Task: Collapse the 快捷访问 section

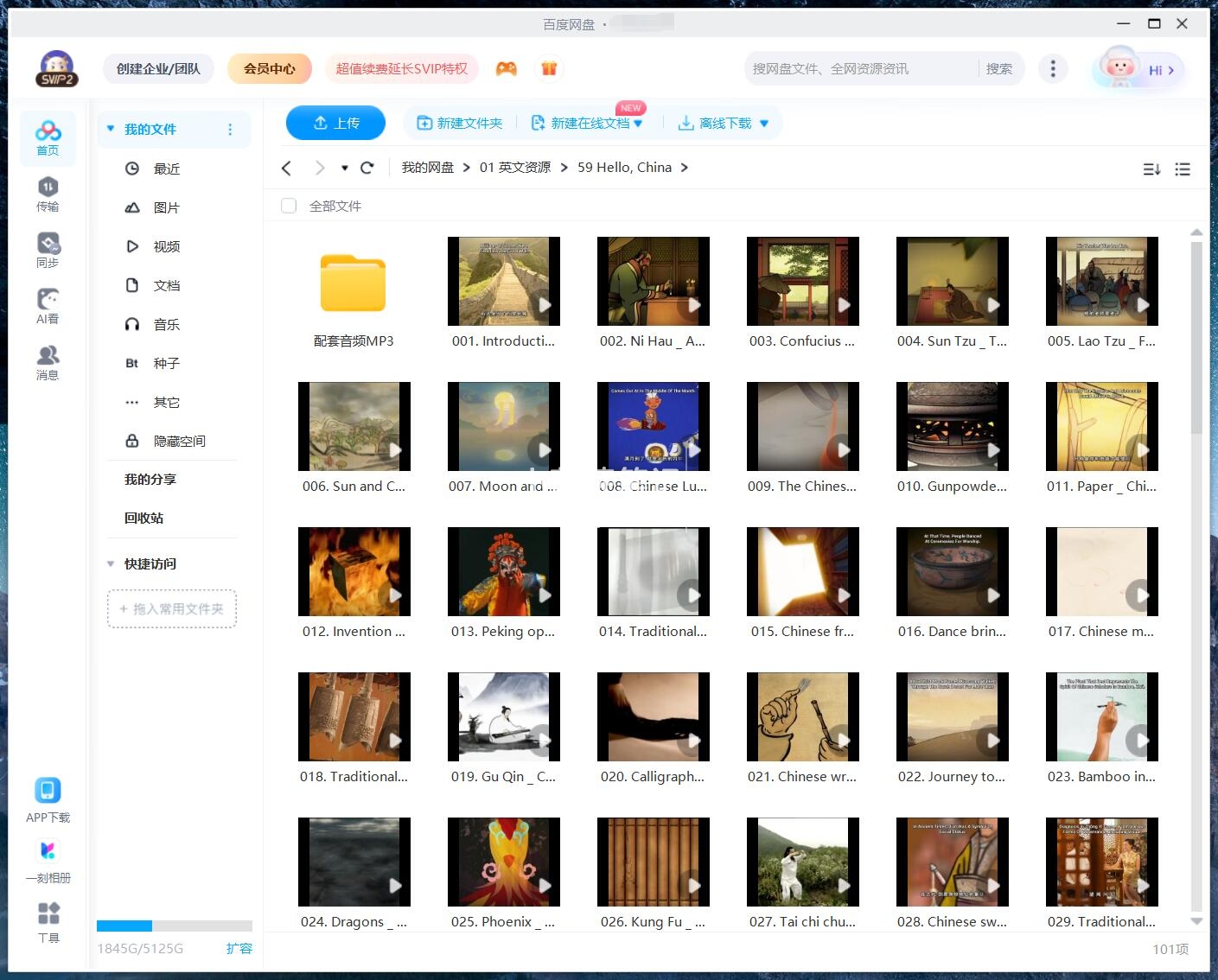Action: pyautogui.click(x=110, y=563)
